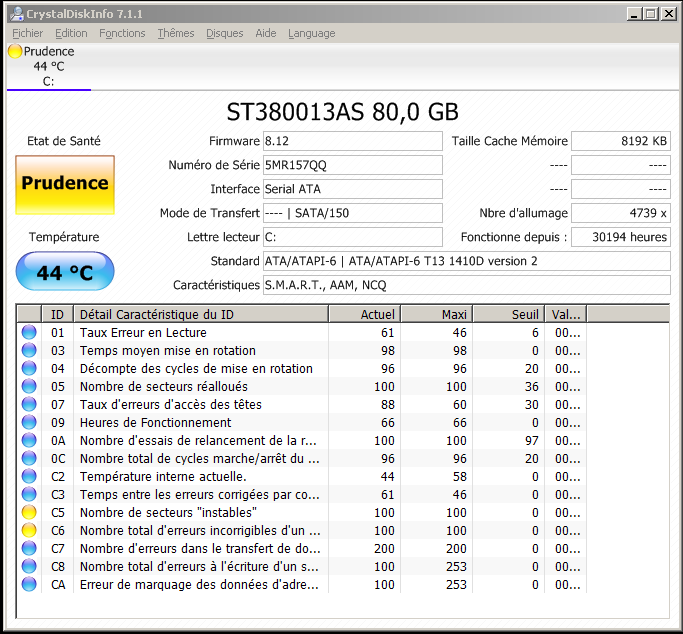Open the Edition menu
Image resolution: width=683 pixels, height=634 pixels.
[x=71, y=33]
